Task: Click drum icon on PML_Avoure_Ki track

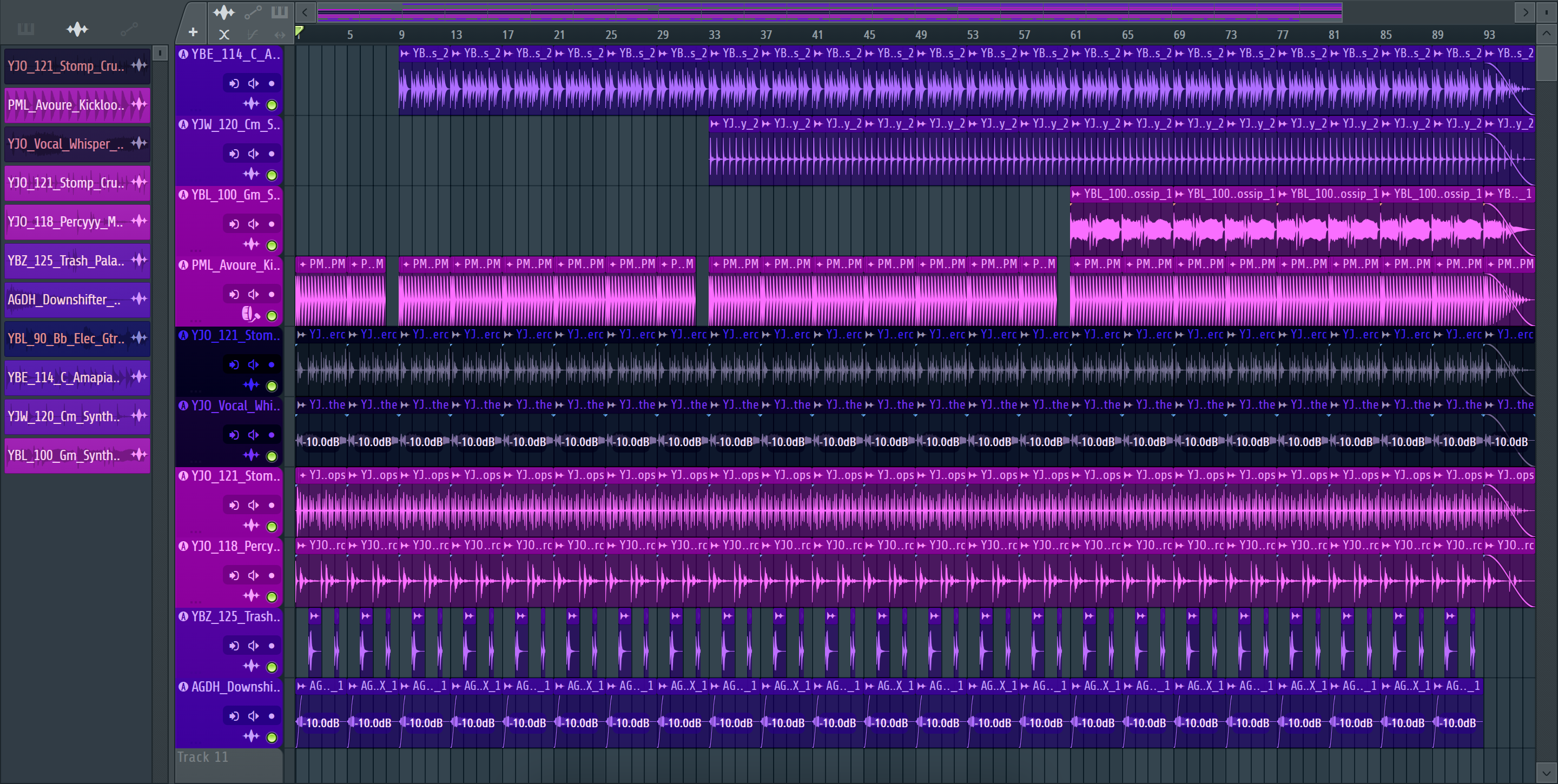Action: coord(250,314)
